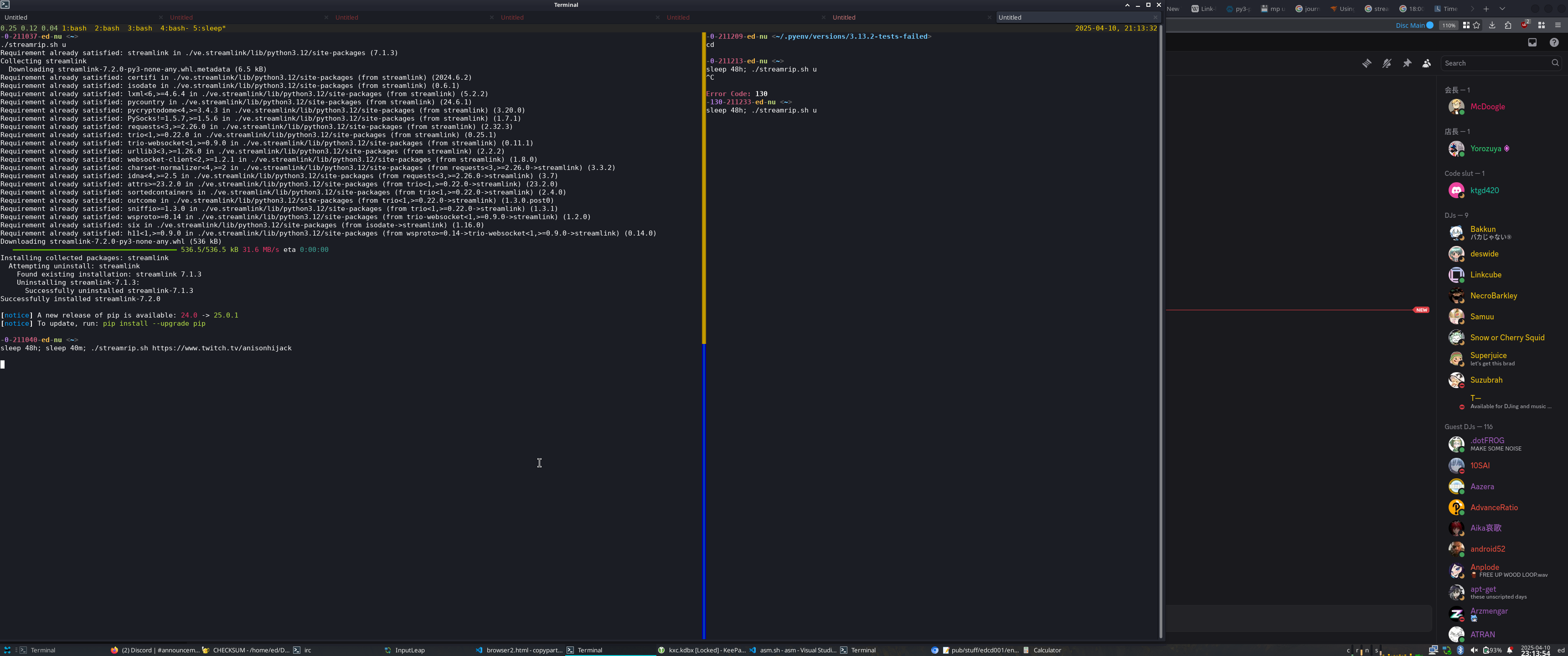Open uBlock Origin shield icon
1568x656 pixels.
[x=1524, y=25]
